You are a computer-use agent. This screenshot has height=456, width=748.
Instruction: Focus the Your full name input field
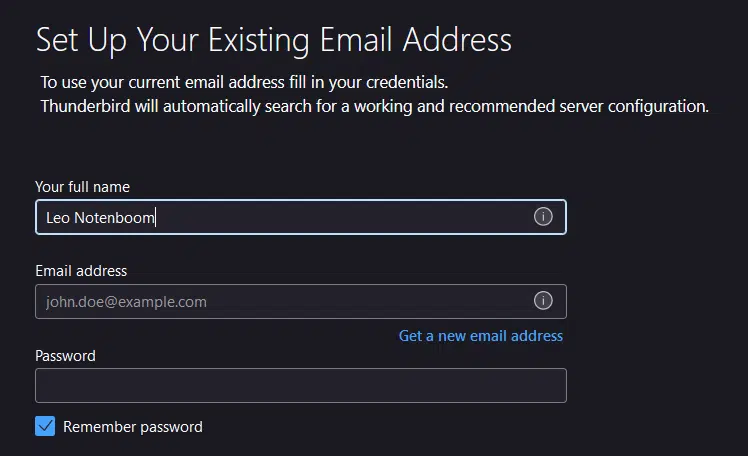click(x=301, y=217)
